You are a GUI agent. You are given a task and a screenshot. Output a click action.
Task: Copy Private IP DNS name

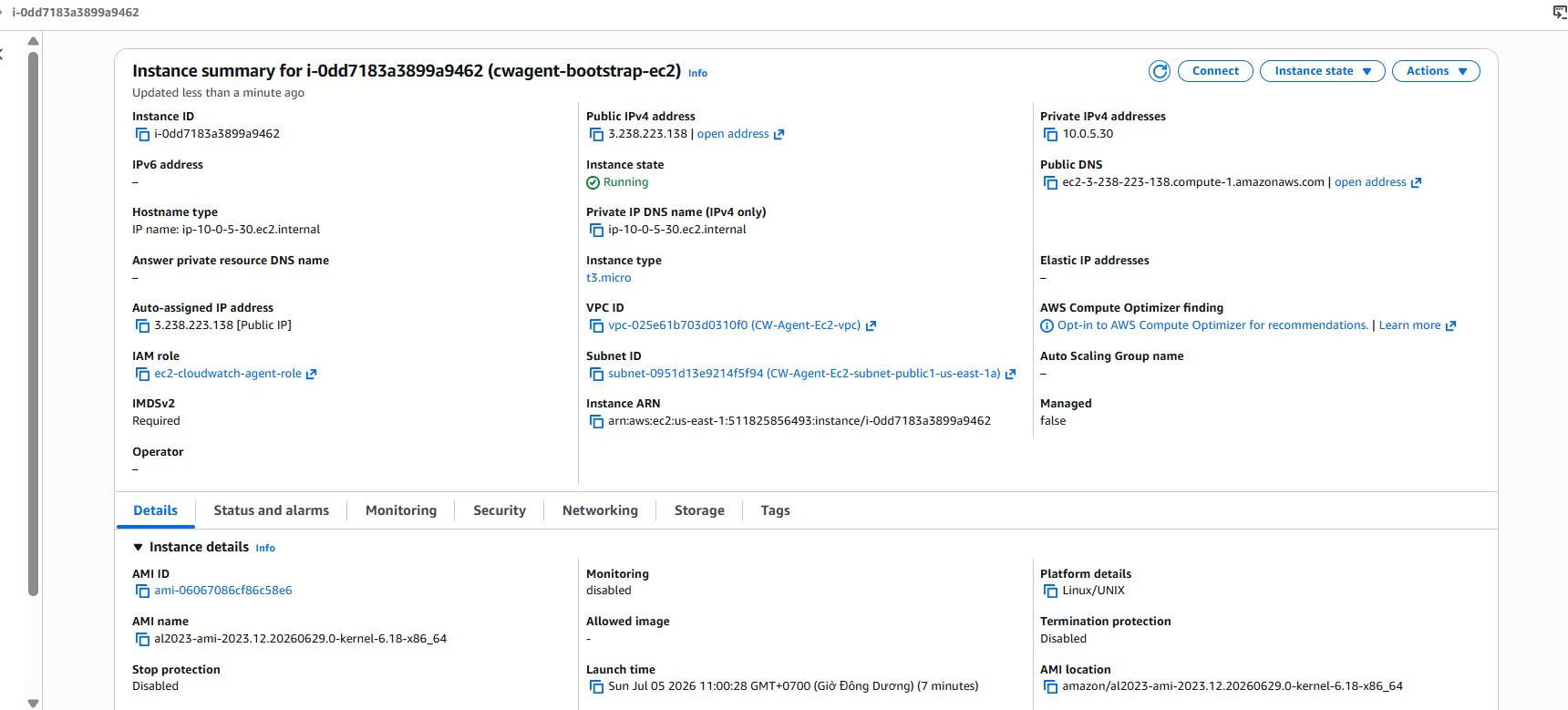point(596,230)
